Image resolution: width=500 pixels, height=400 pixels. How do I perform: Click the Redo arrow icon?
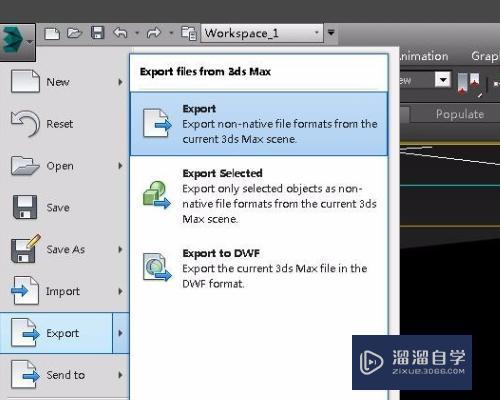[x=154, y=33]
